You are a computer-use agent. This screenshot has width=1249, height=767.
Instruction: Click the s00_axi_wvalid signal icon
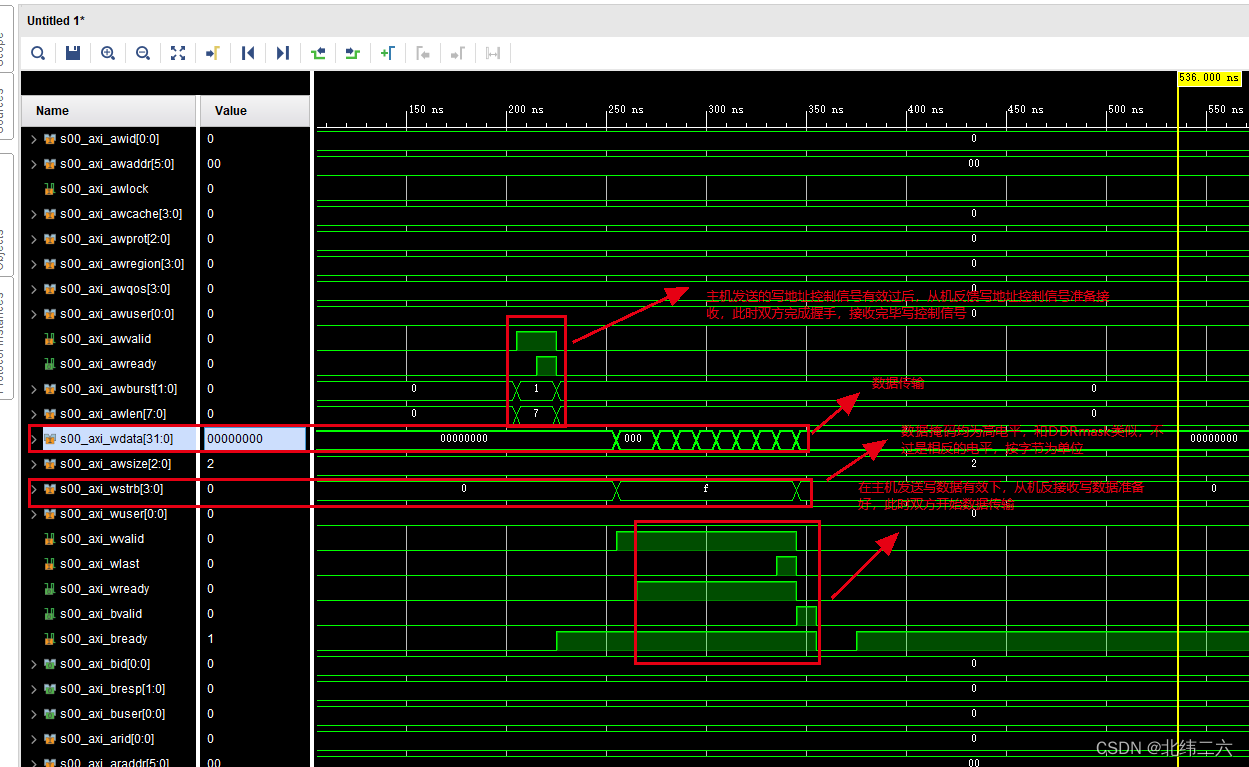[x=49, y=539]
